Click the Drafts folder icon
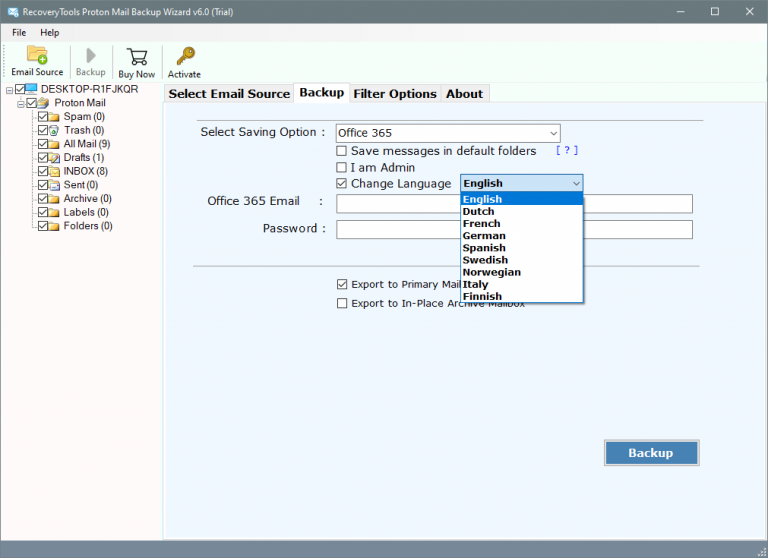 (54, 158)
